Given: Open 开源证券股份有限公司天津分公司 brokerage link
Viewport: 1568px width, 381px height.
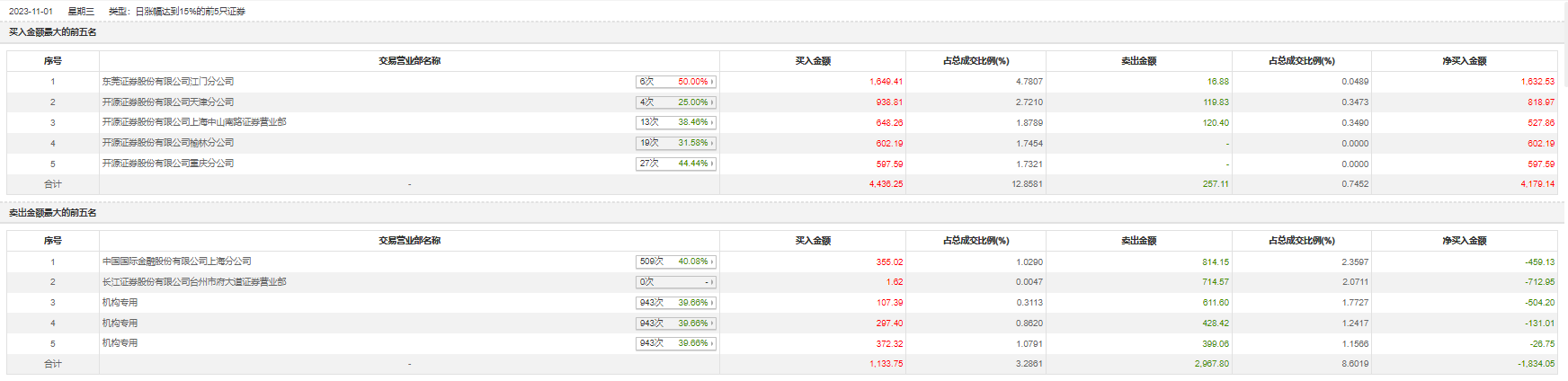Looking at the screenshot, I should pos(168,102).
